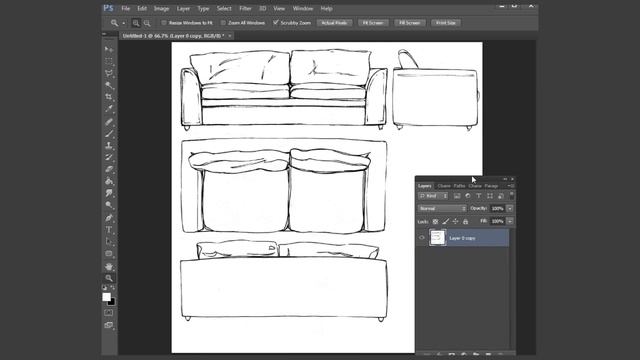This screenshot has width=640, height=360.
Task: Select the Layer 0 copy thumbnail
Action: pyautogui.click(x=438, y=238)
